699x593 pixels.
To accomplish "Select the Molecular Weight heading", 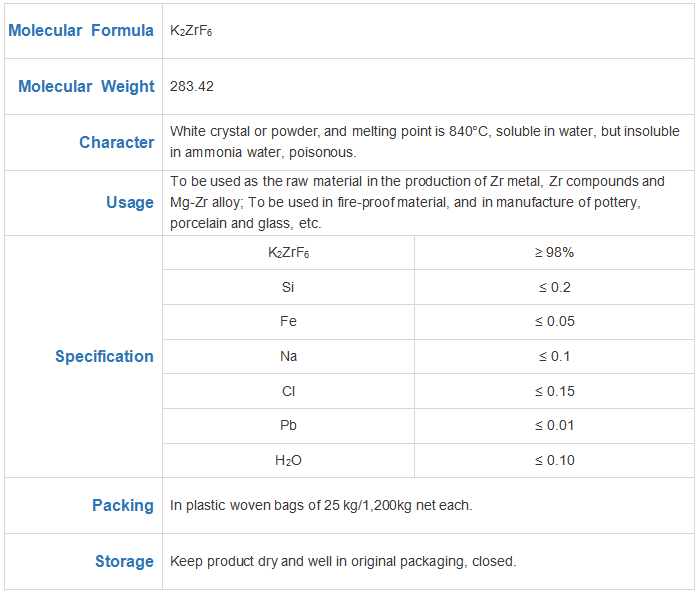I will pos(86,86).
